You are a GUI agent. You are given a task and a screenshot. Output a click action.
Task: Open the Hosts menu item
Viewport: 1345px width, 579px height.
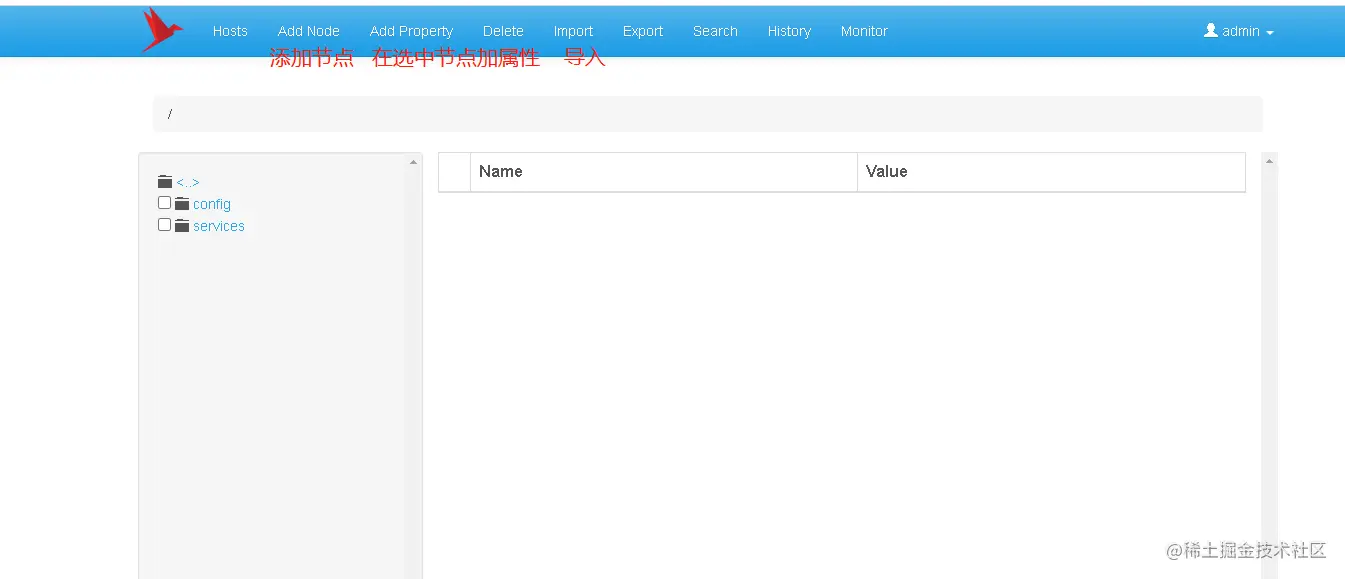tap(230, 31)
